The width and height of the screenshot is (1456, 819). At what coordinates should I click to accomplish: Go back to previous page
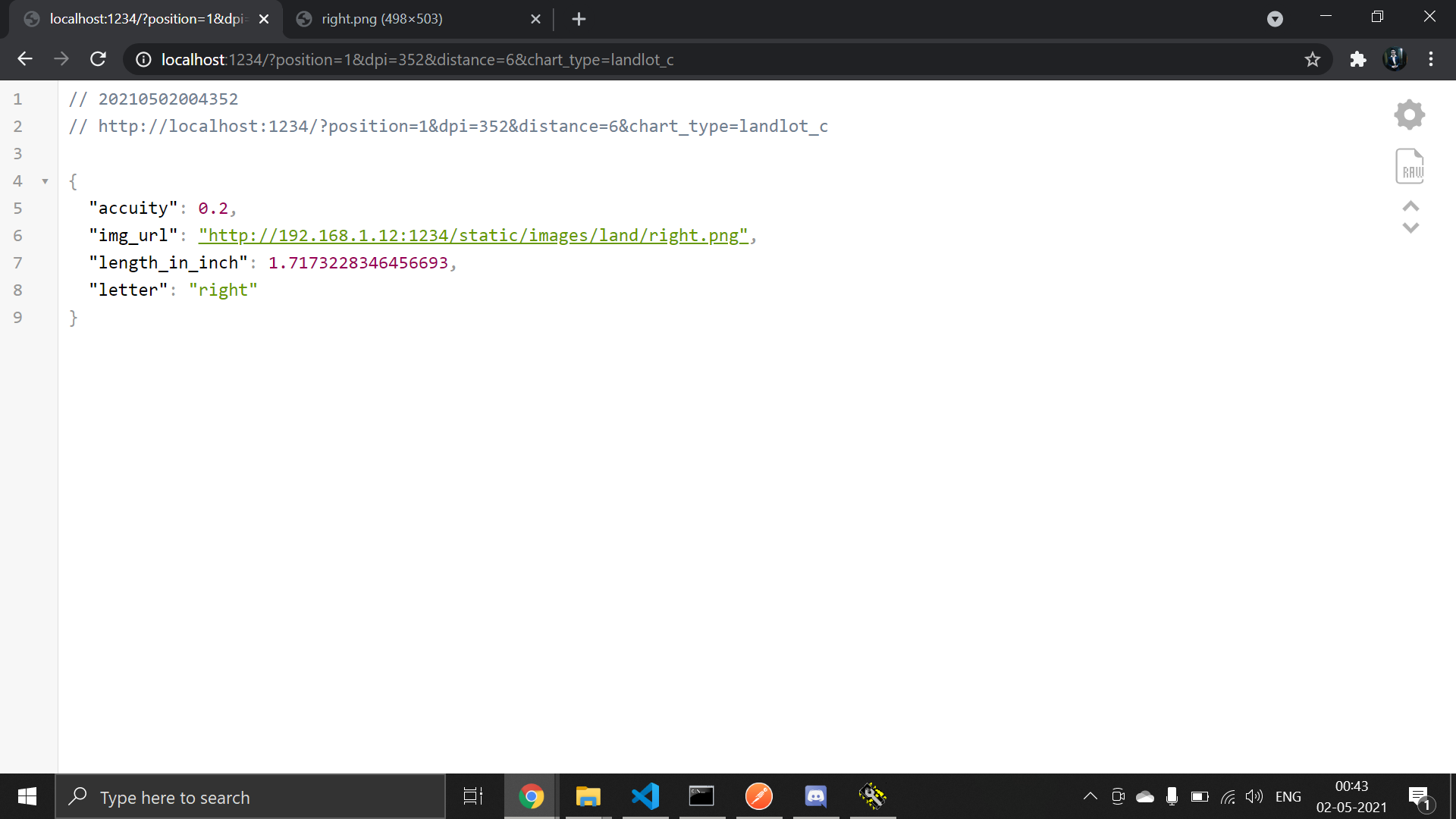coord(25,59)
